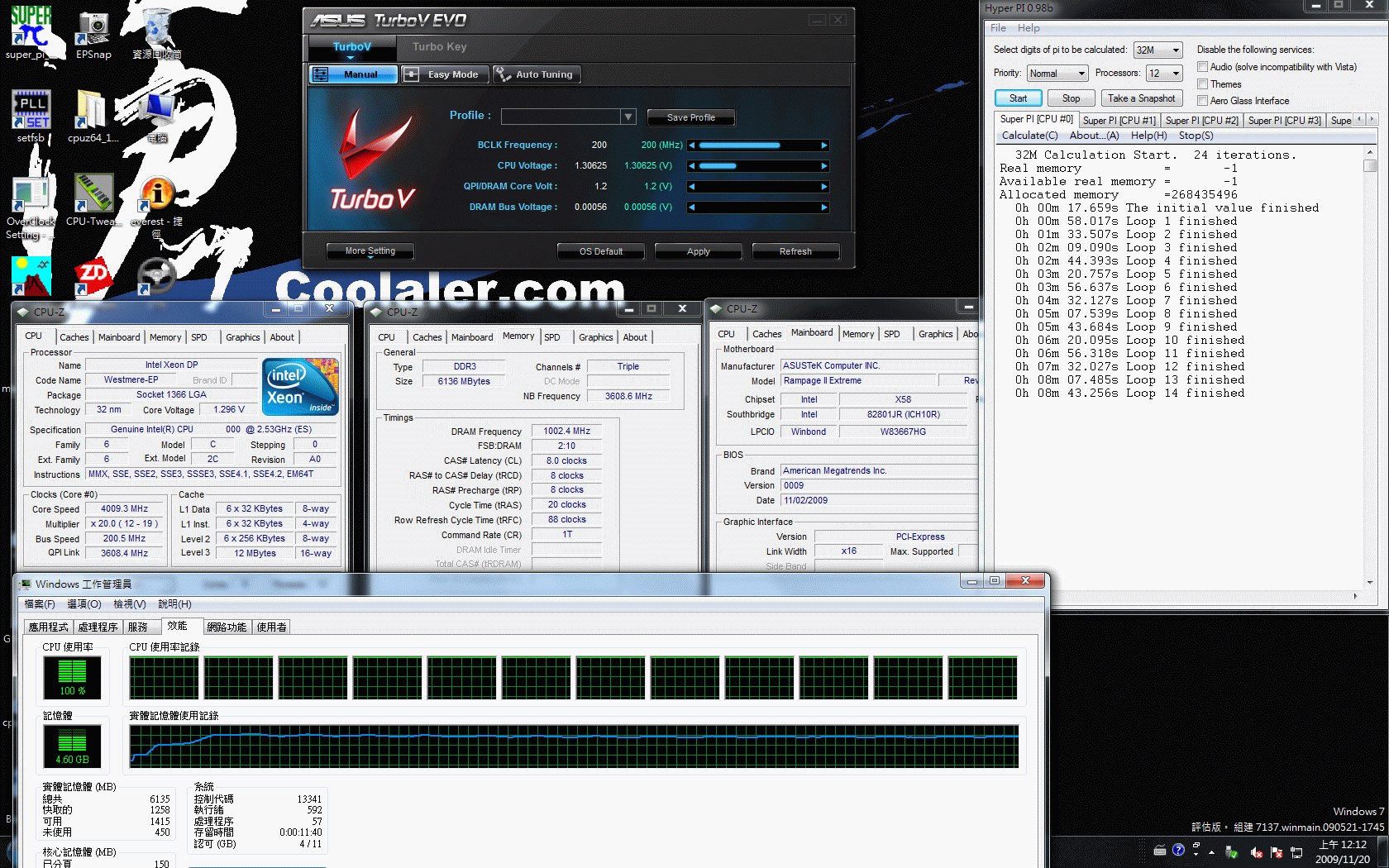Click the Hyper PI Start button

[x=1018, y=98]
